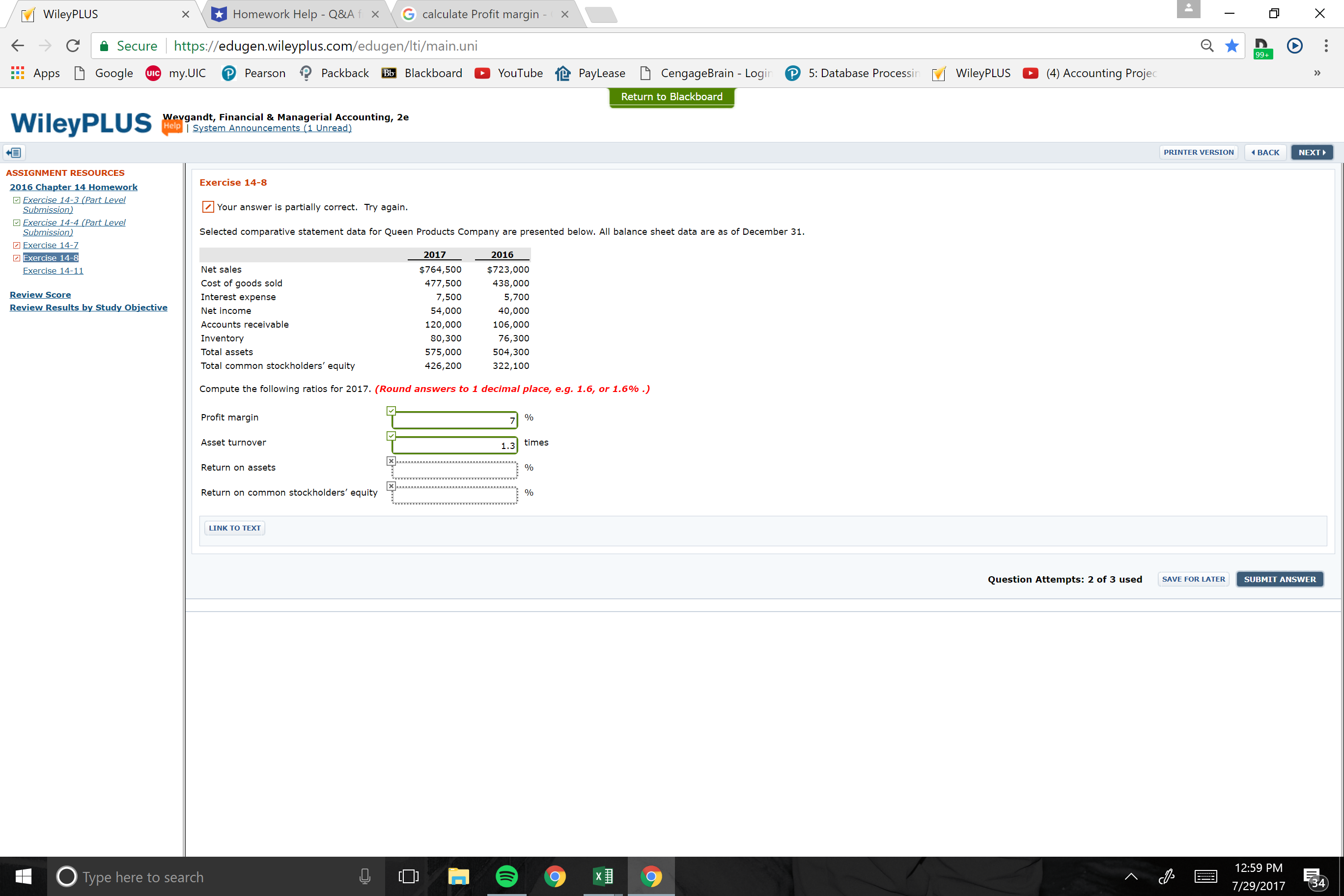The image size is (1344, 896).
Task: Launch Excel from the taskbar
Action: coord(603,876)
